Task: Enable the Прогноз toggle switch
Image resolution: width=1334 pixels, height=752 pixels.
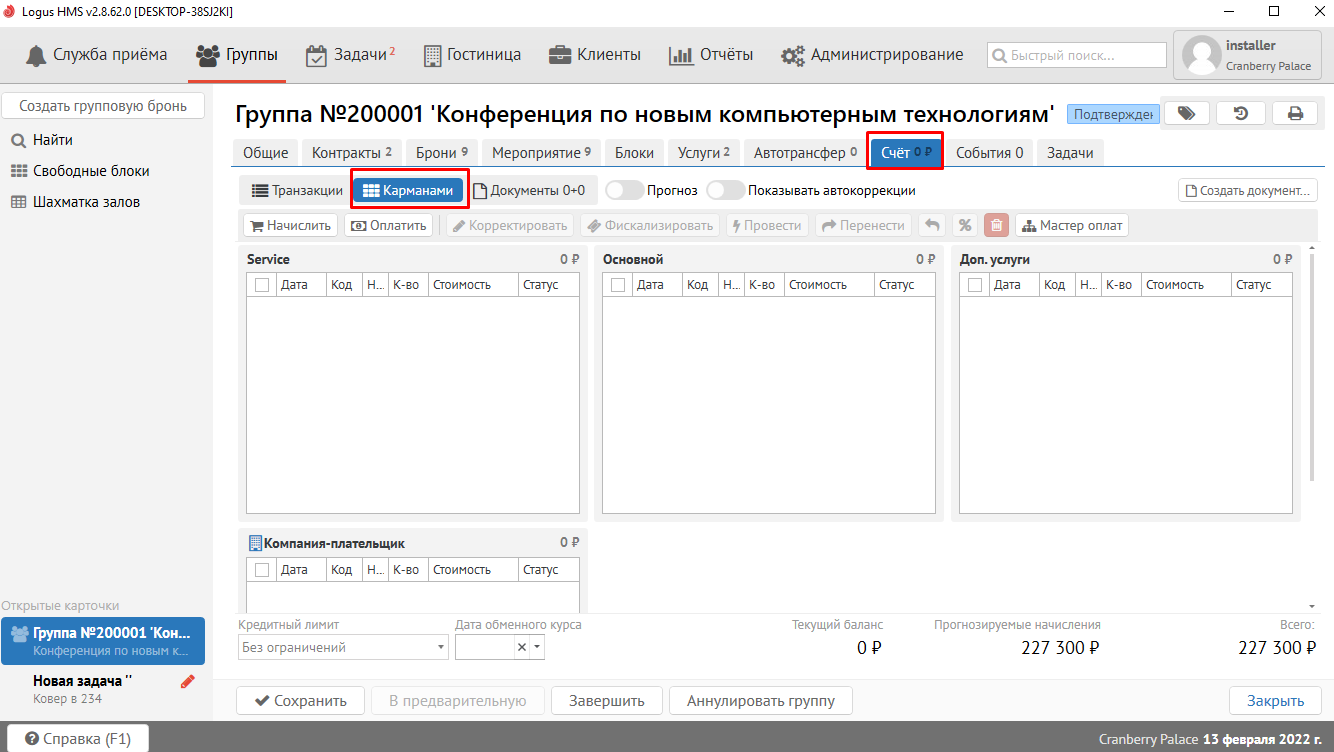Action: click(624, 190)
